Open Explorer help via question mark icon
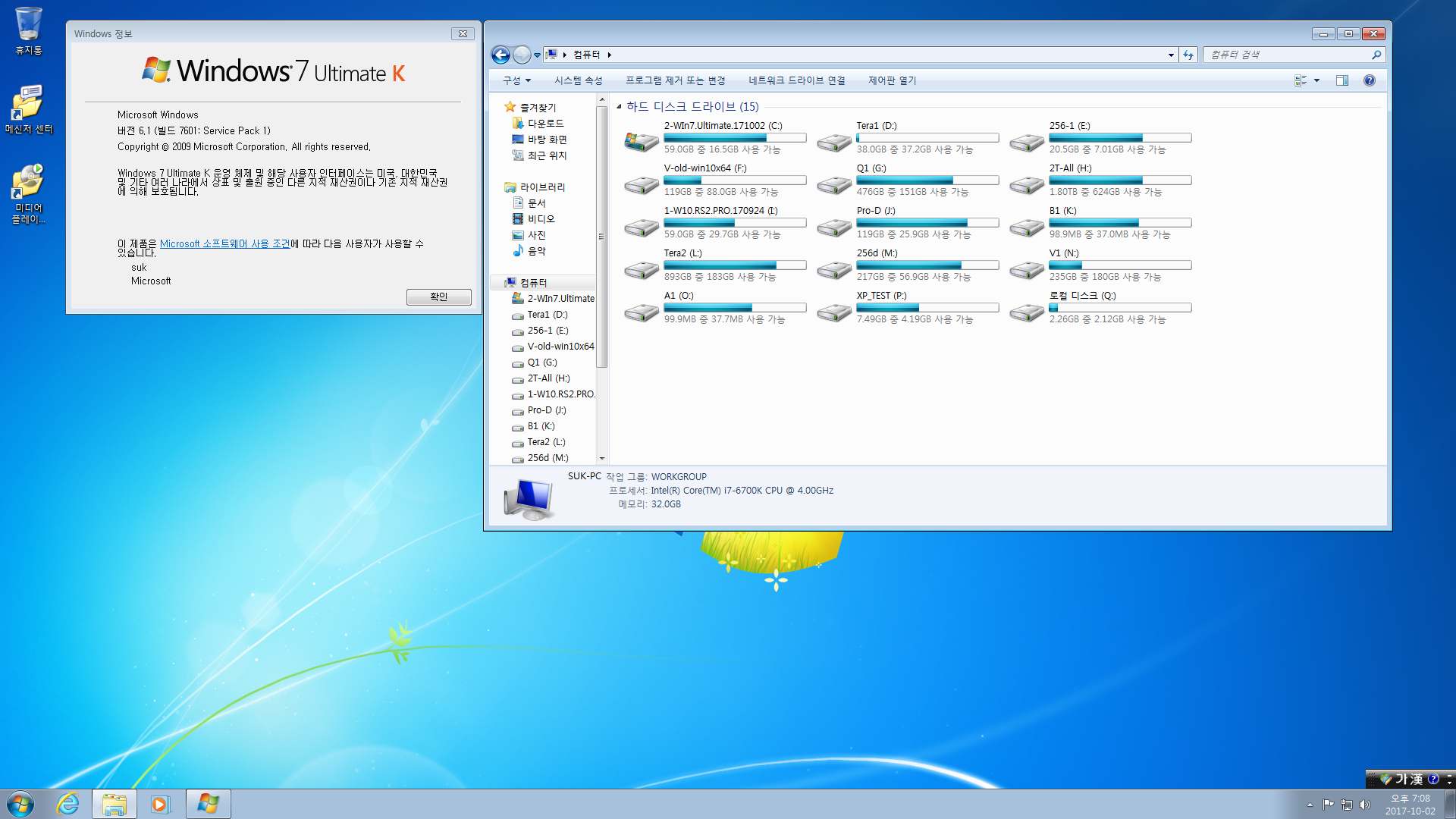Viewport: 1456px width, 819px height. 1369,80
